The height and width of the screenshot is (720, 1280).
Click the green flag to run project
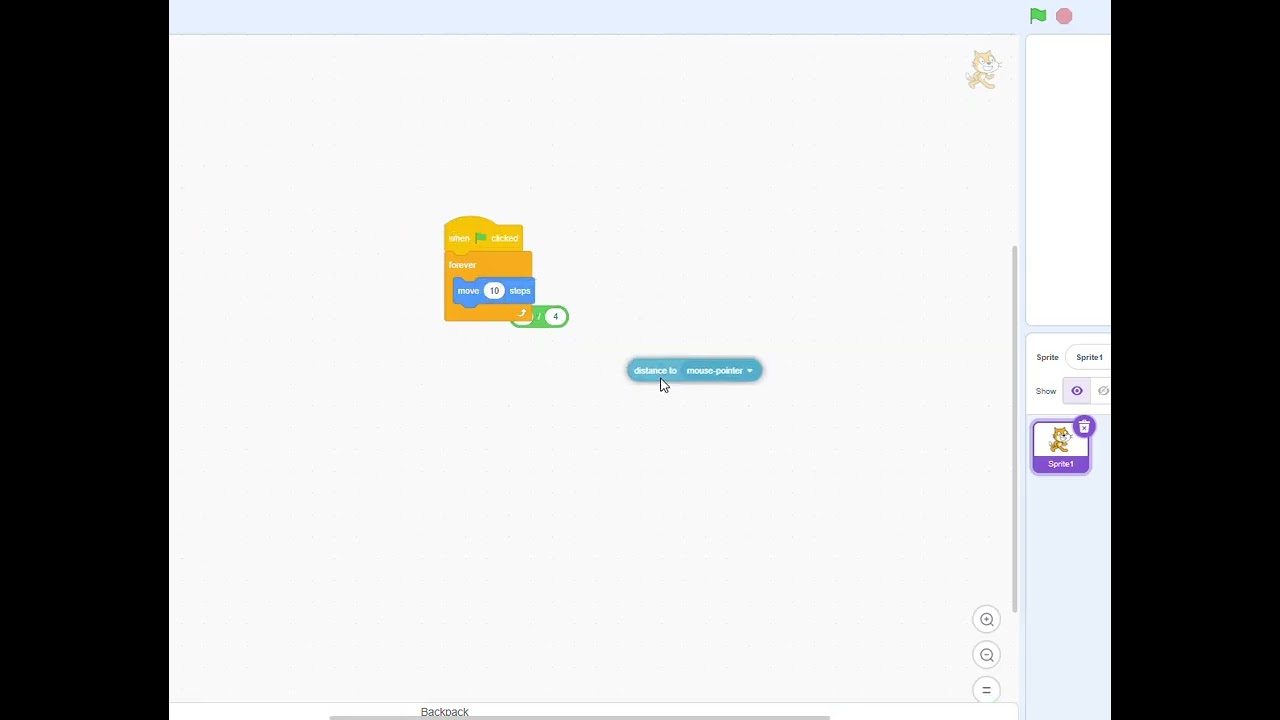[1038, 16]
